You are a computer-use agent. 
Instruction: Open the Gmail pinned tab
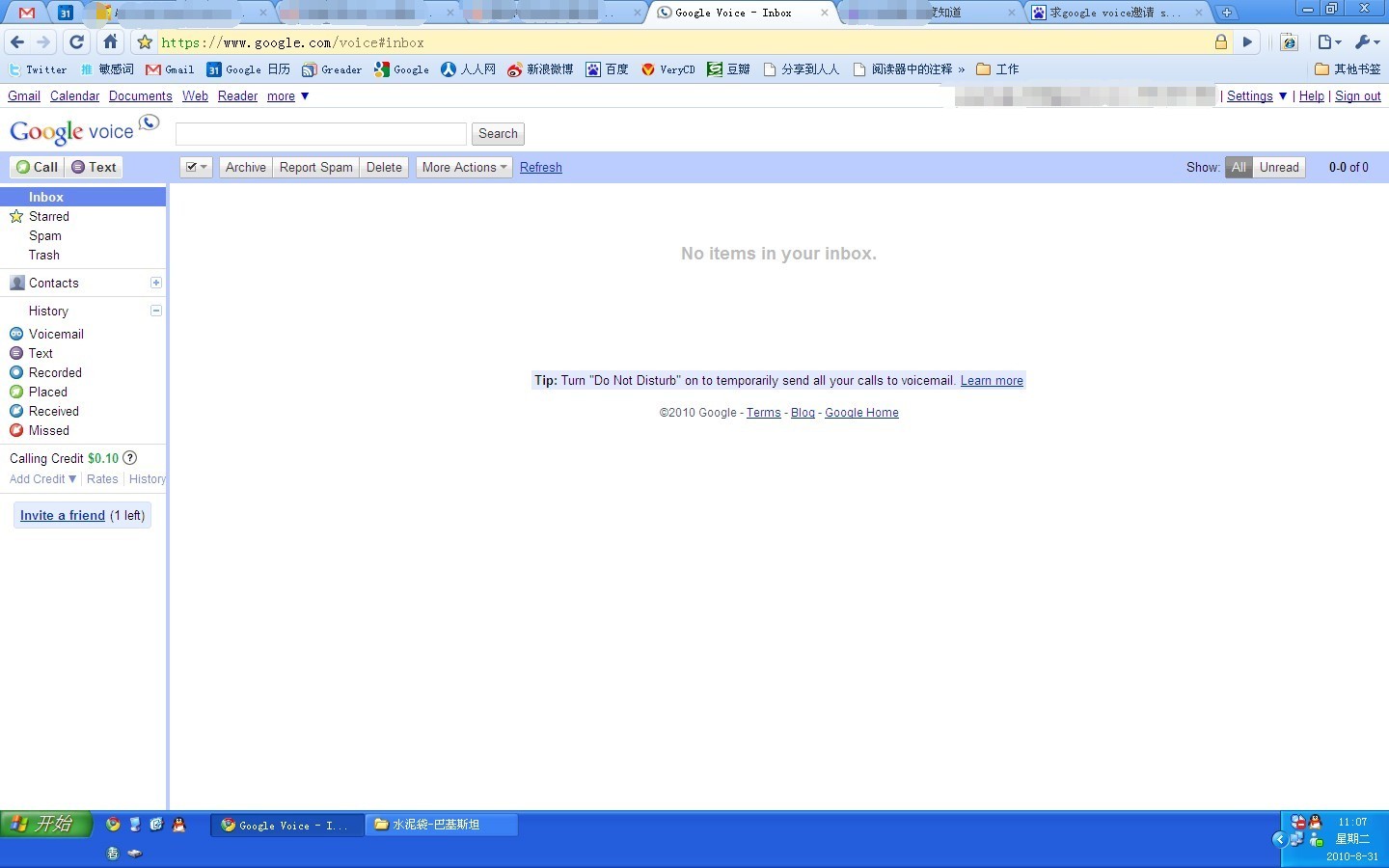pyautogui.click(x=27, y=13)
